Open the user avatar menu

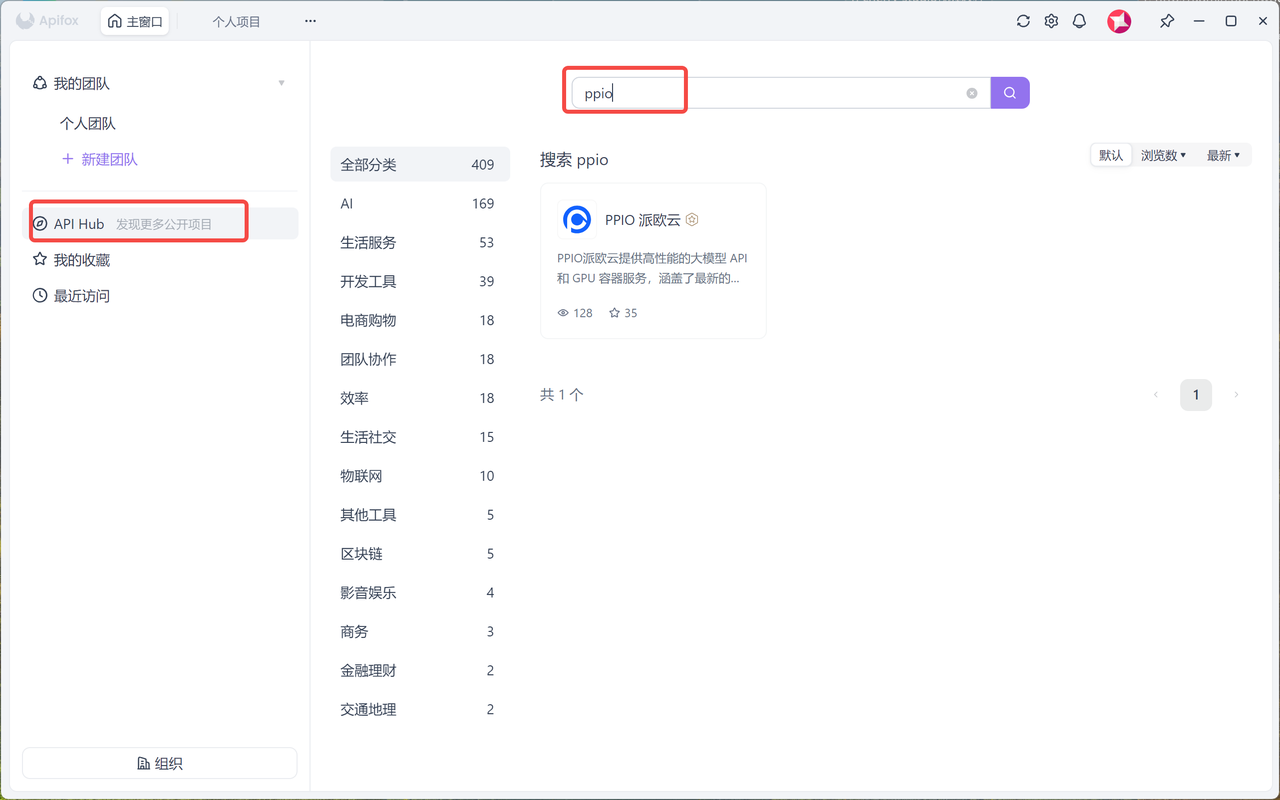(x=1119, y=21)
